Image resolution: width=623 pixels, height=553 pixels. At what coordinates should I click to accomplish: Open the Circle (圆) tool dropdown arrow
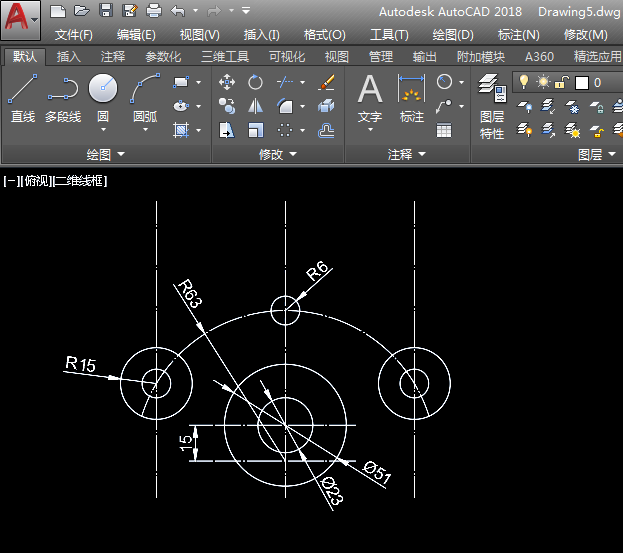pyautogui.click(x=103, y=130)
